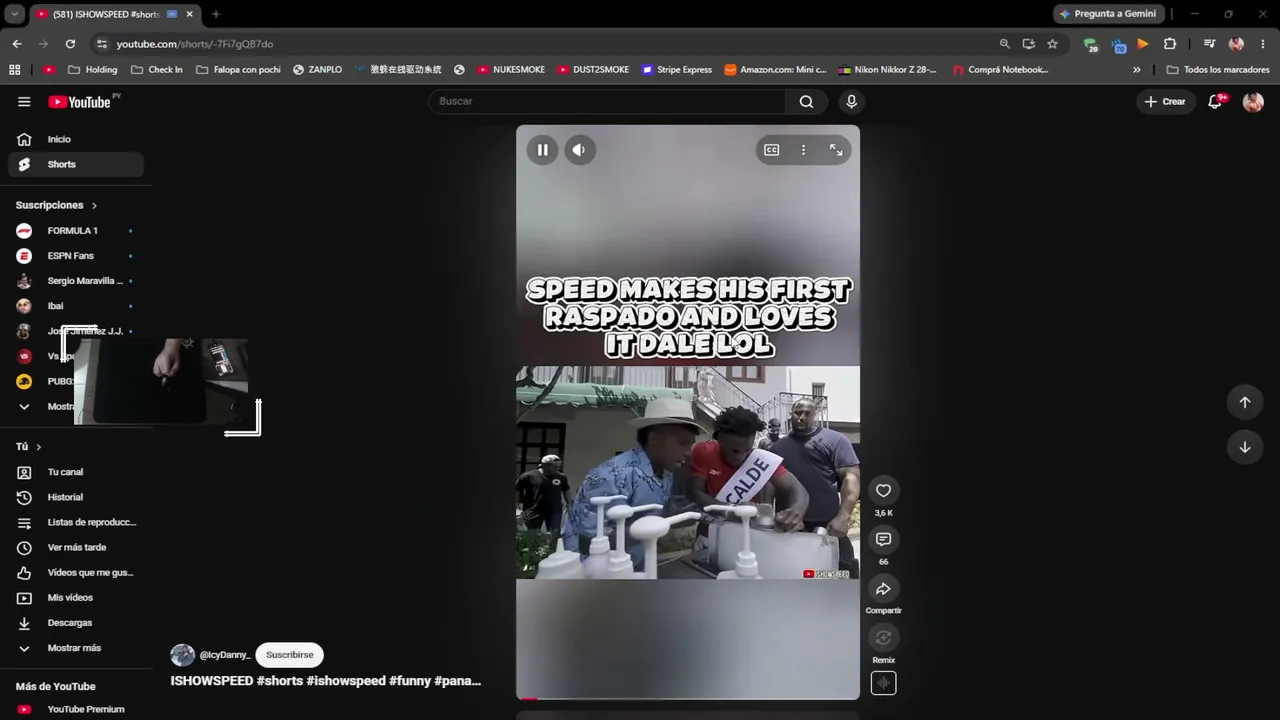Open the Falopa con pochi bookmarks folder

coord(238,70)
